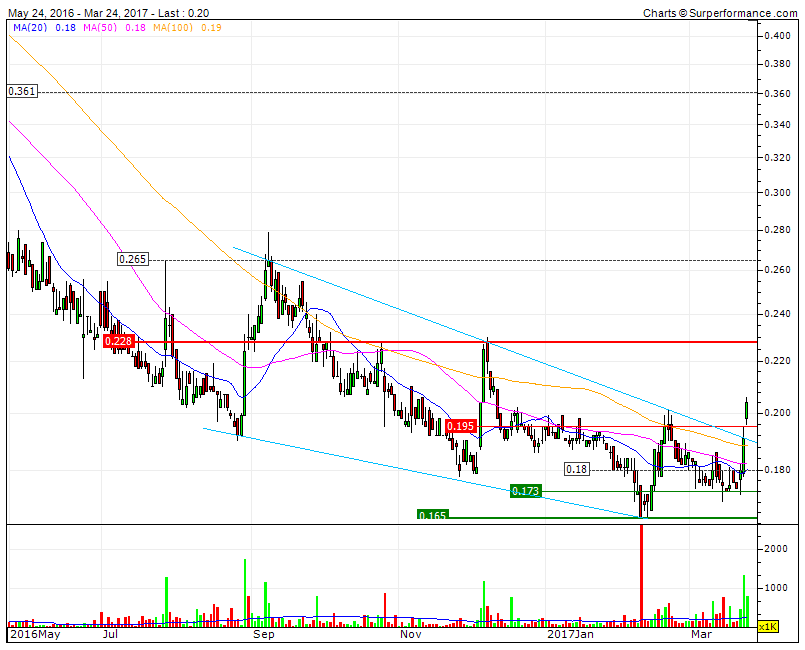
Task: Click the boxed 0.265 price level label
Action: [x=132, y=259]
